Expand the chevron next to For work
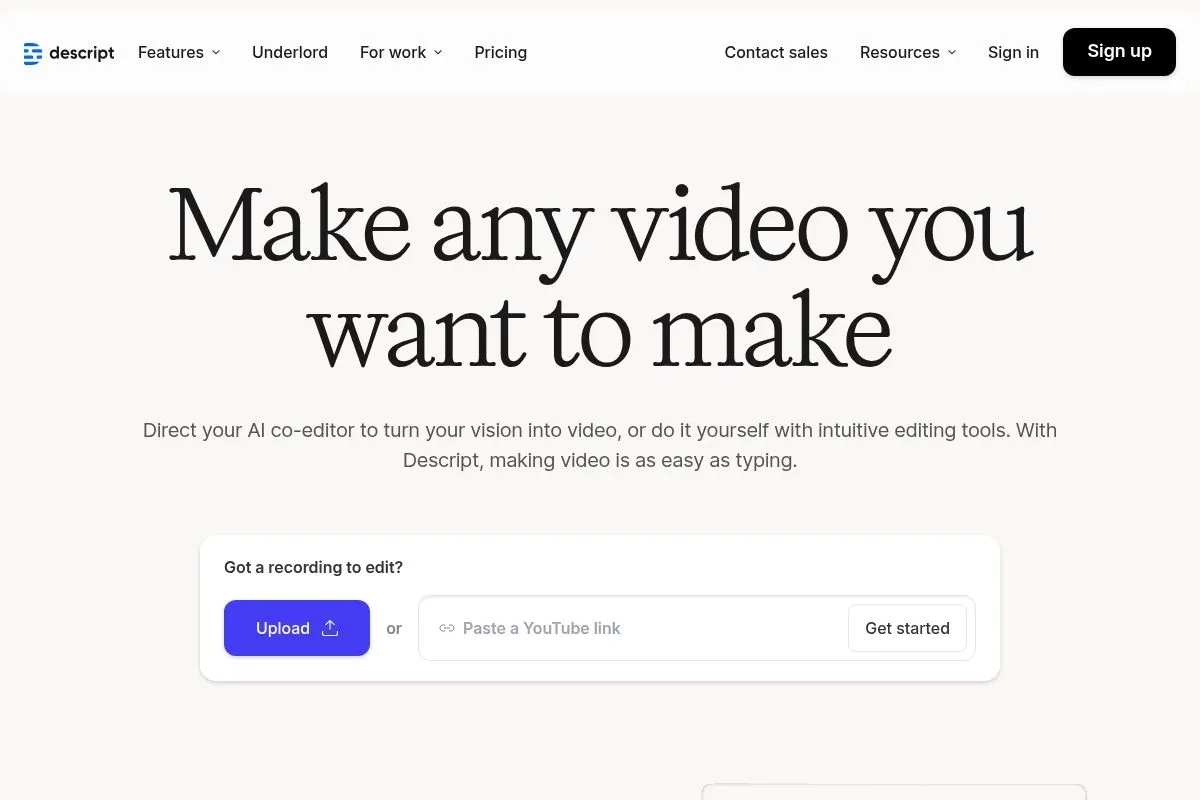1200x800 pixels. (x=438, y=53)
